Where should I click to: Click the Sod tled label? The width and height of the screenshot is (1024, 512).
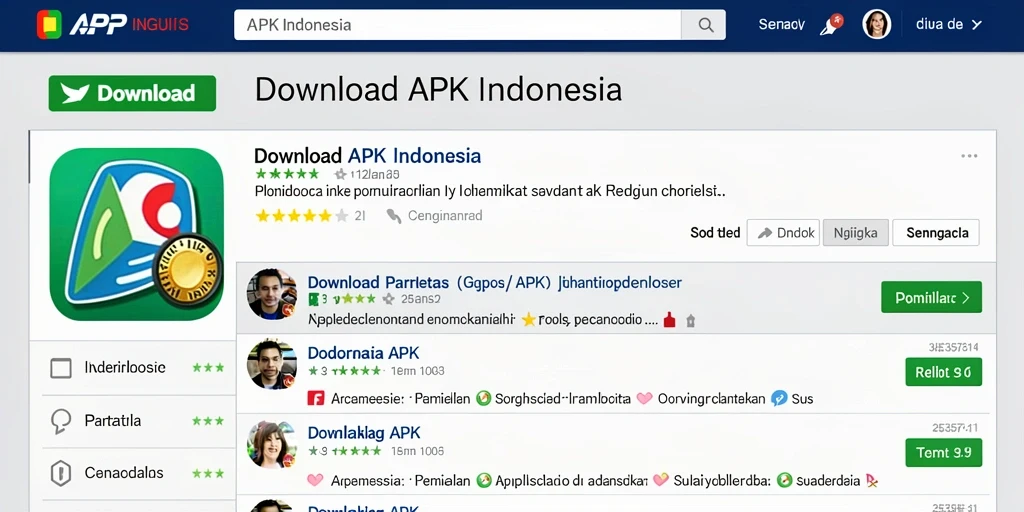(715, 232)
